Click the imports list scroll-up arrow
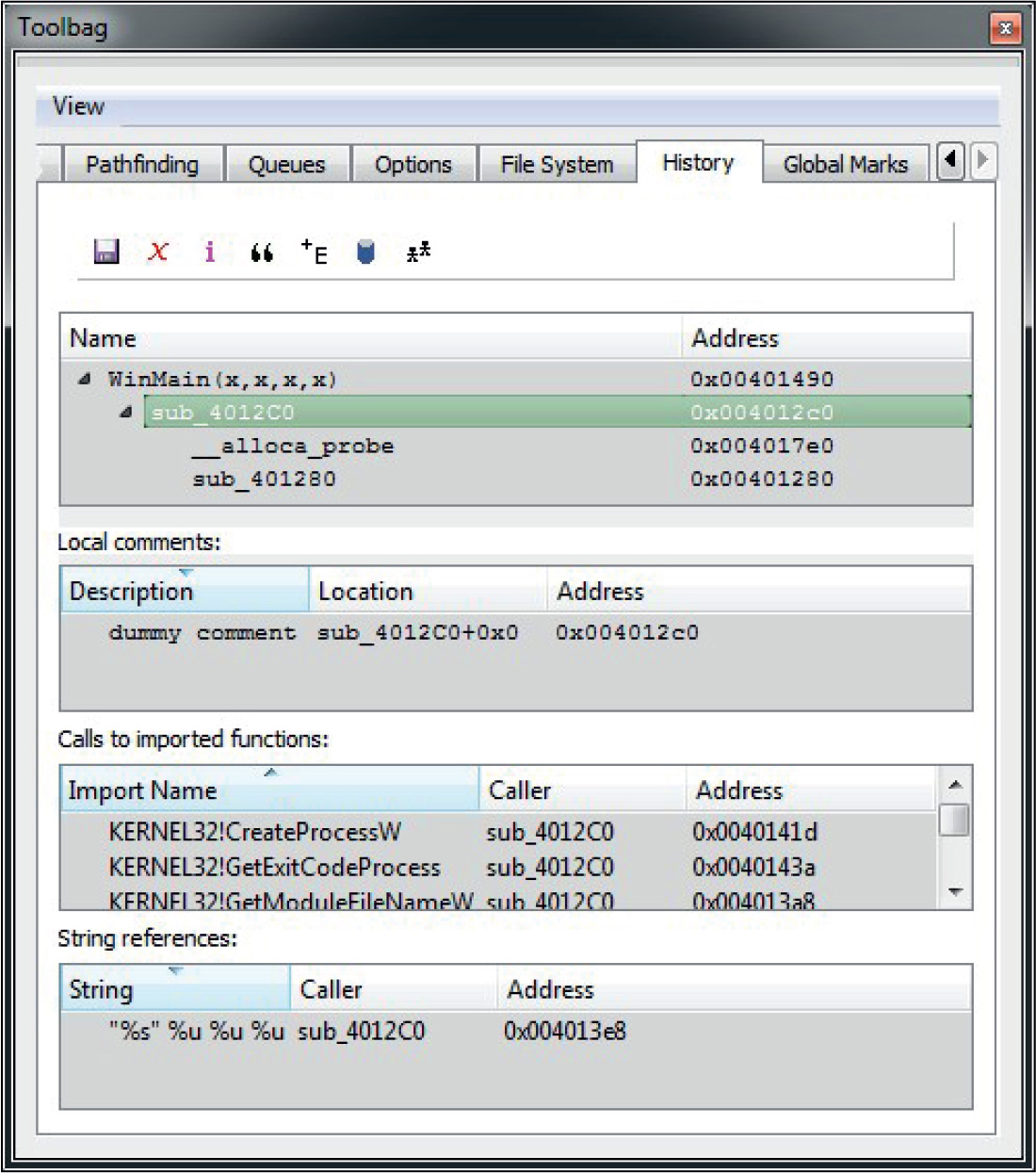This screenshot has width=1036, height=1173. pos(955,784)
